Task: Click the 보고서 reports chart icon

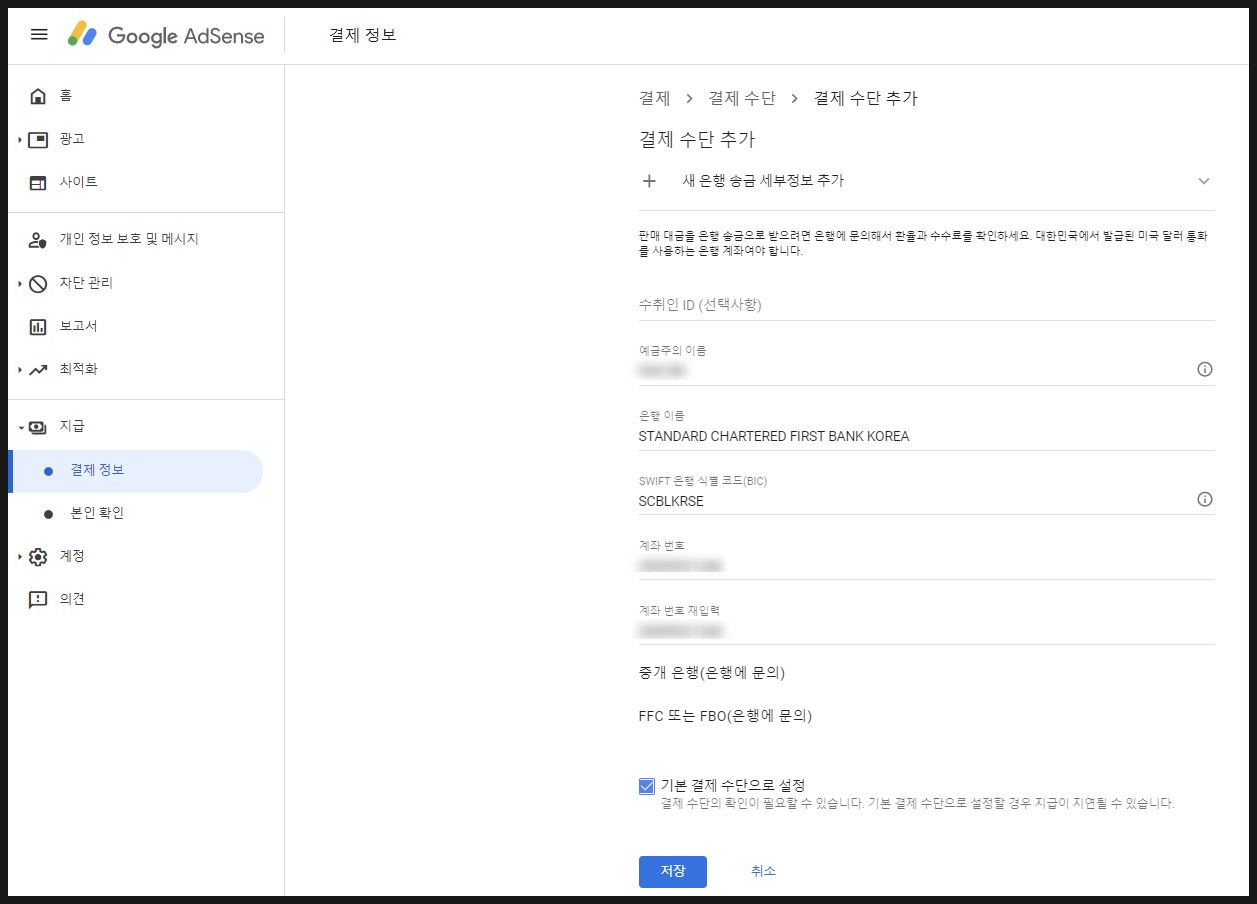Action: (38, 327)
